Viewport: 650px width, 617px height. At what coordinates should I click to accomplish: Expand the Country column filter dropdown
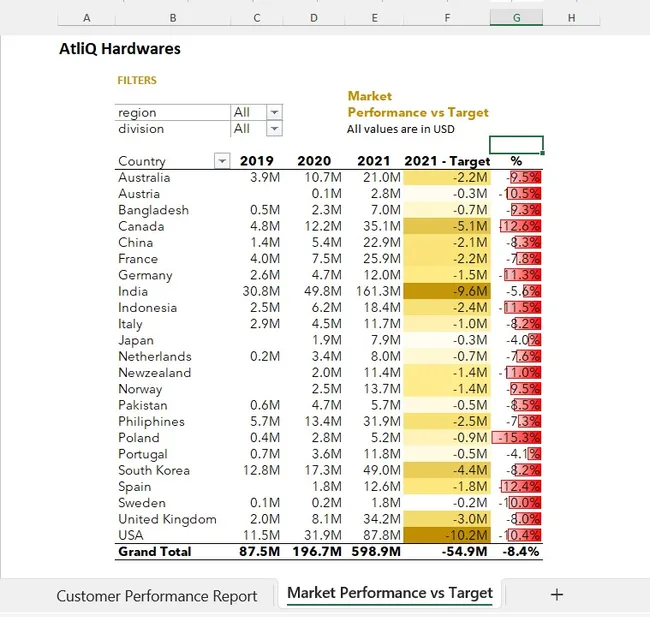(x=221, y=161)
